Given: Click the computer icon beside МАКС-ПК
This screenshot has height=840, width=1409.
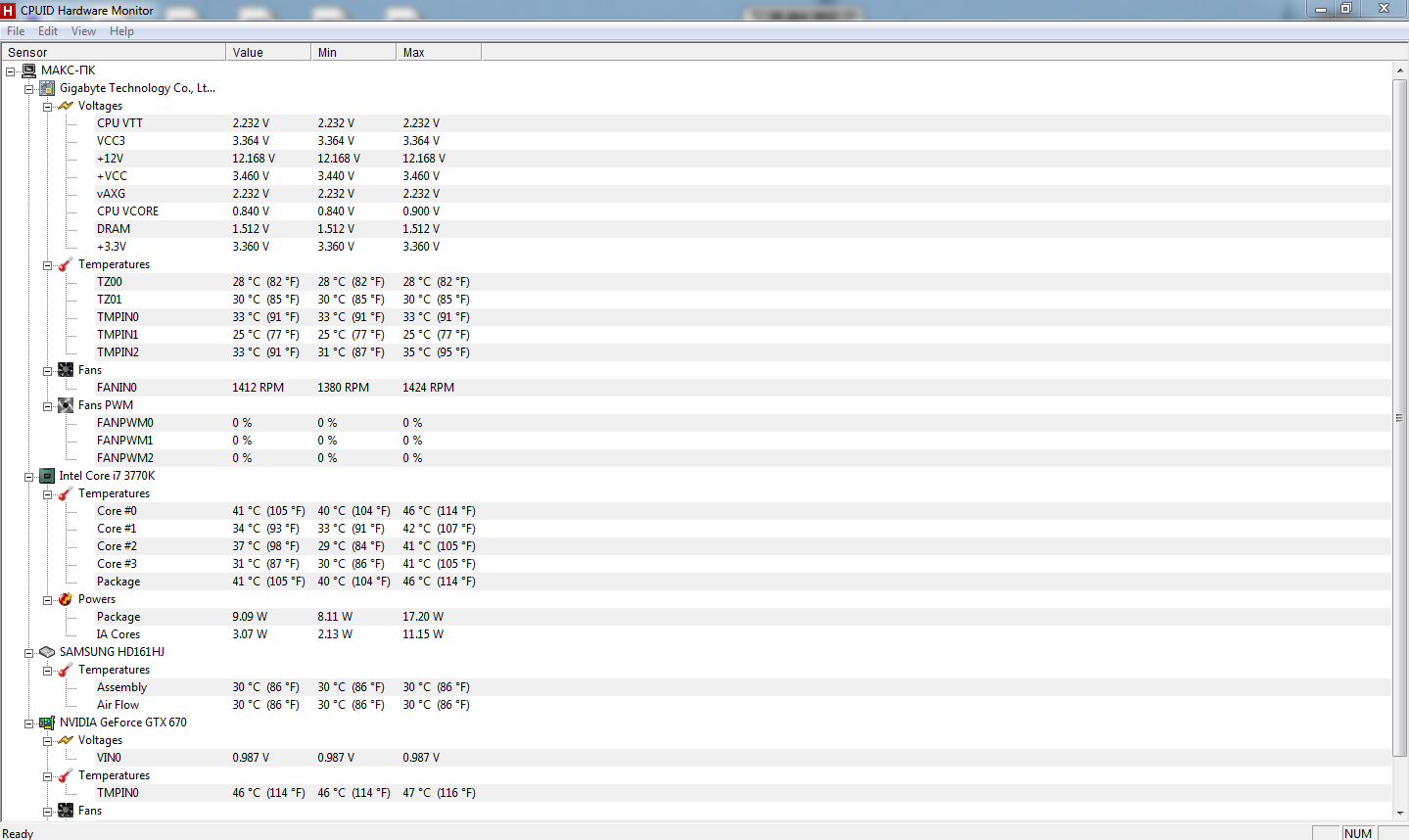Looking at the screenshot, I should (x=29, y=70).
